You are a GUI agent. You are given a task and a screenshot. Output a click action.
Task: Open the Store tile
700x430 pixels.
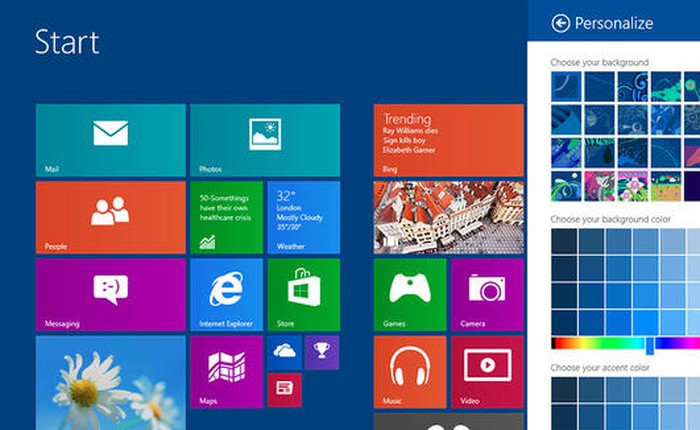304,295
